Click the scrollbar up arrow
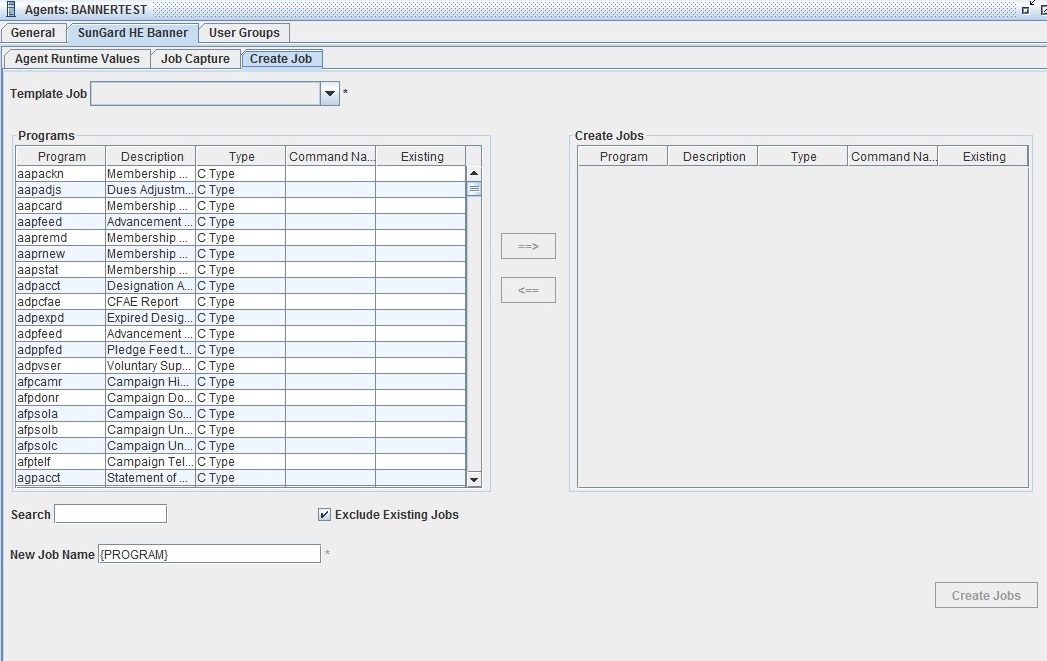Viewport: 1047px width, 661px height. pos(473,172)
